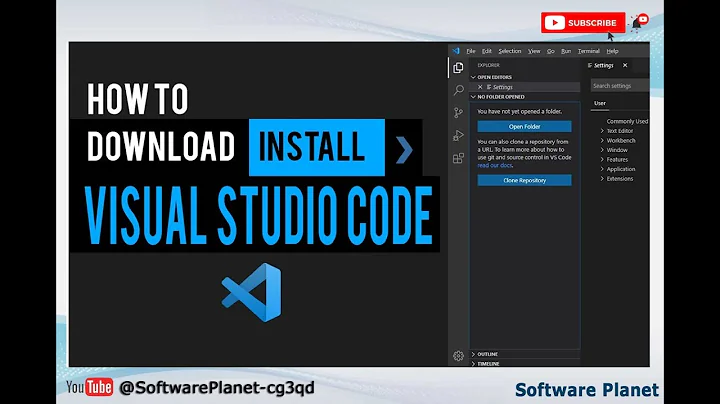Expand Window settings category

[x=617, y=150]
